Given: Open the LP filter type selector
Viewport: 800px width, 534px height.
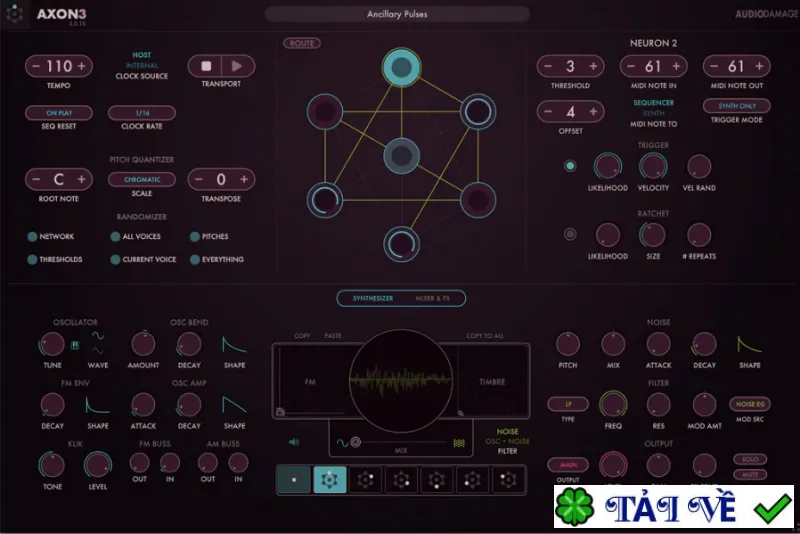Looking at the screenshot, I should tap(568, 404).
